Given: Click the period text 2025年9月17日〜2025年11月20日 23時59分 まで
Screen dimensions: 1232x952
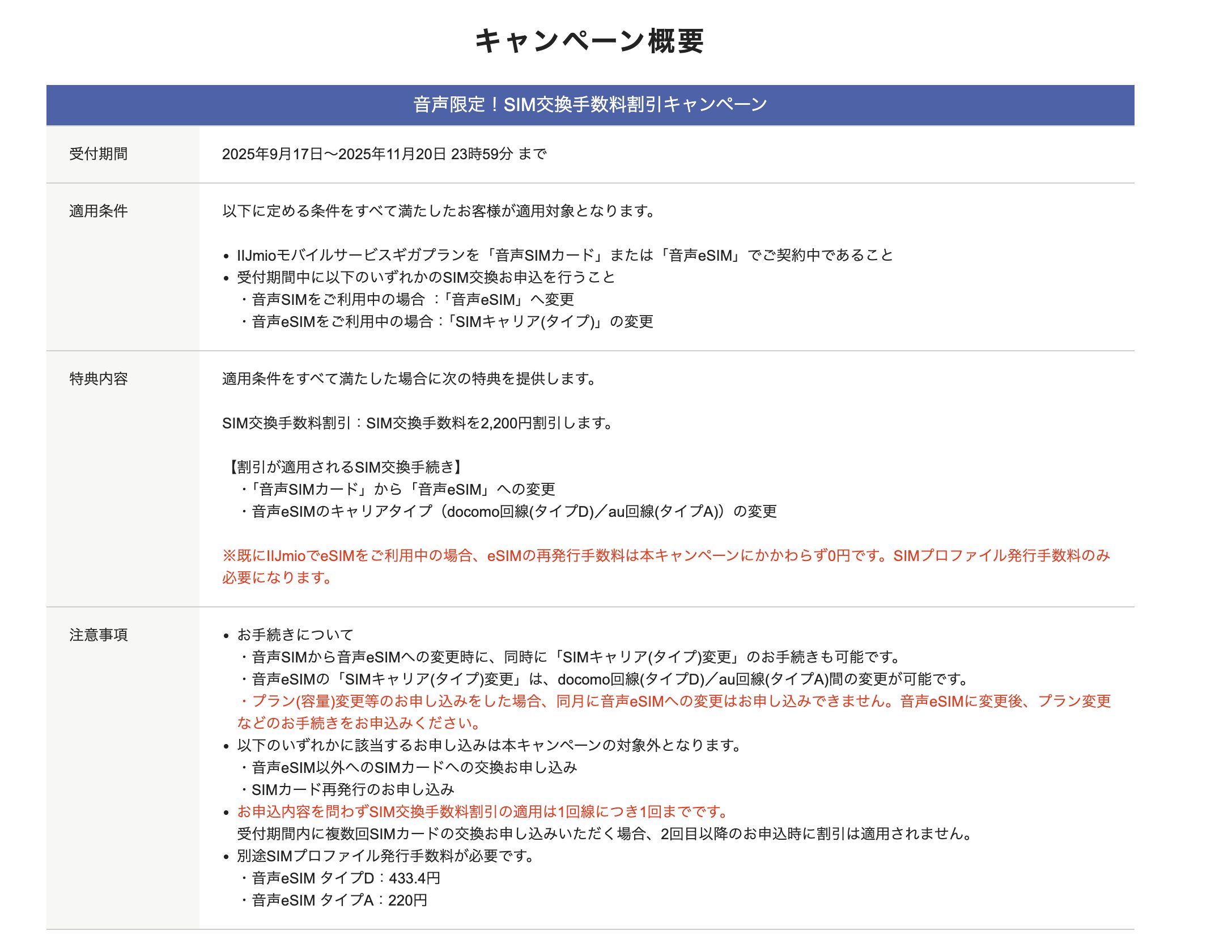Looking at the screenshot, I should point(384,154).
